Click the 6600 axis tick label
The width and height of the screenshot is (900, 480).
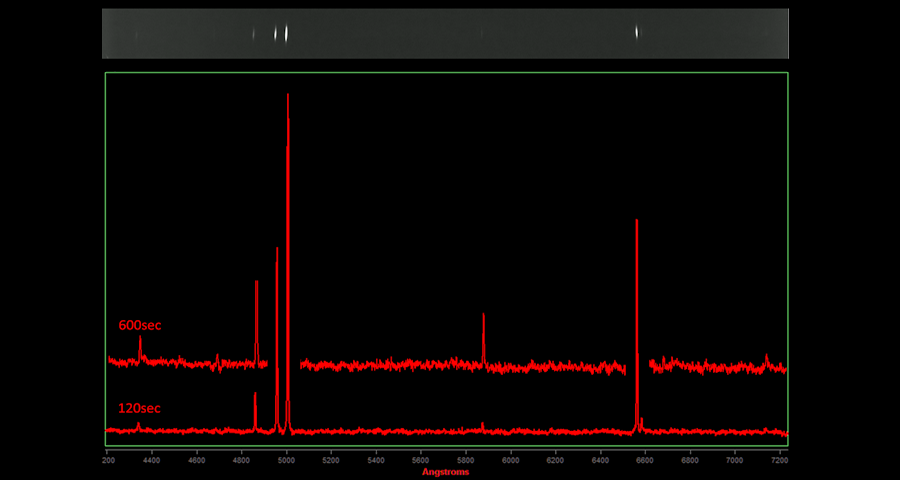pyautogui.click(x=645, y=461)
